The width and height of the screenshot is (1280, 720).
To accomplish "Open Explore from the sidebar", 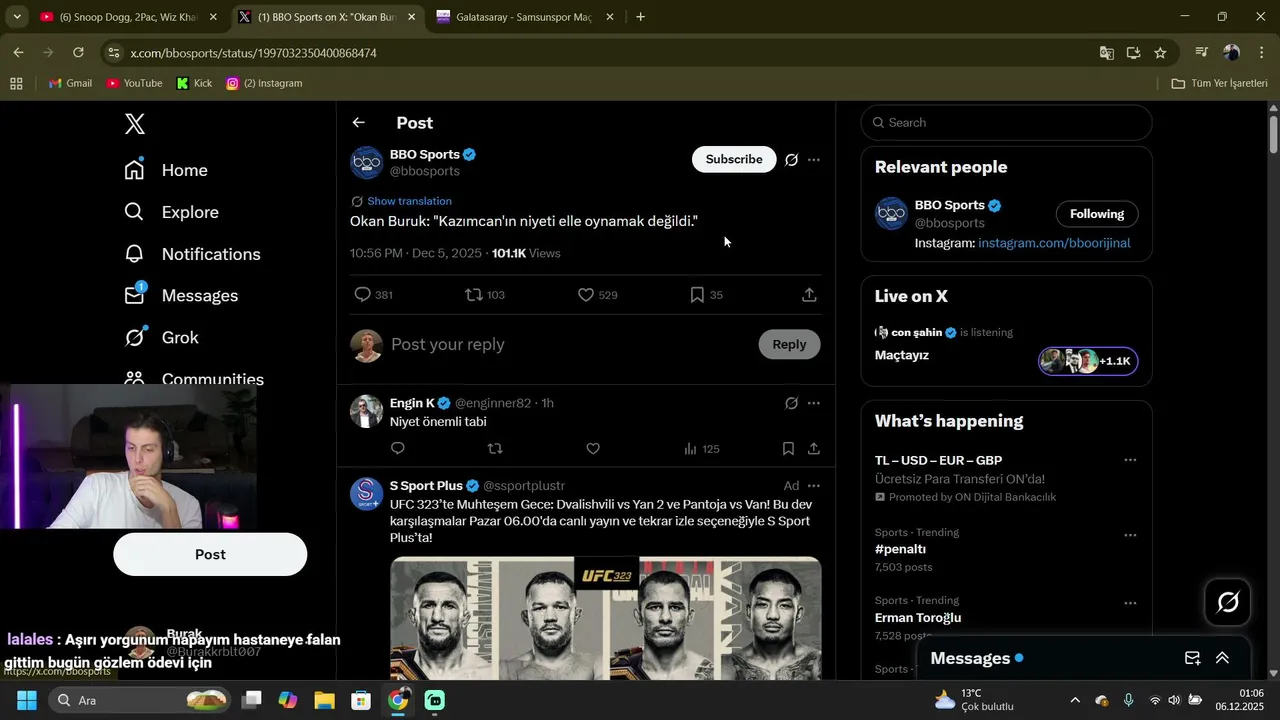I will [x=171, y=212].
